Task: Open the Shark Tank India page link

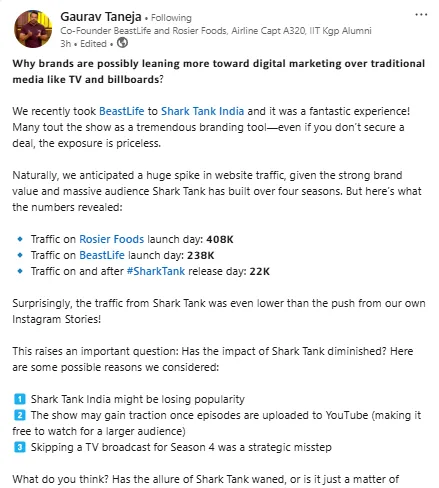Action: coord(202,111)
